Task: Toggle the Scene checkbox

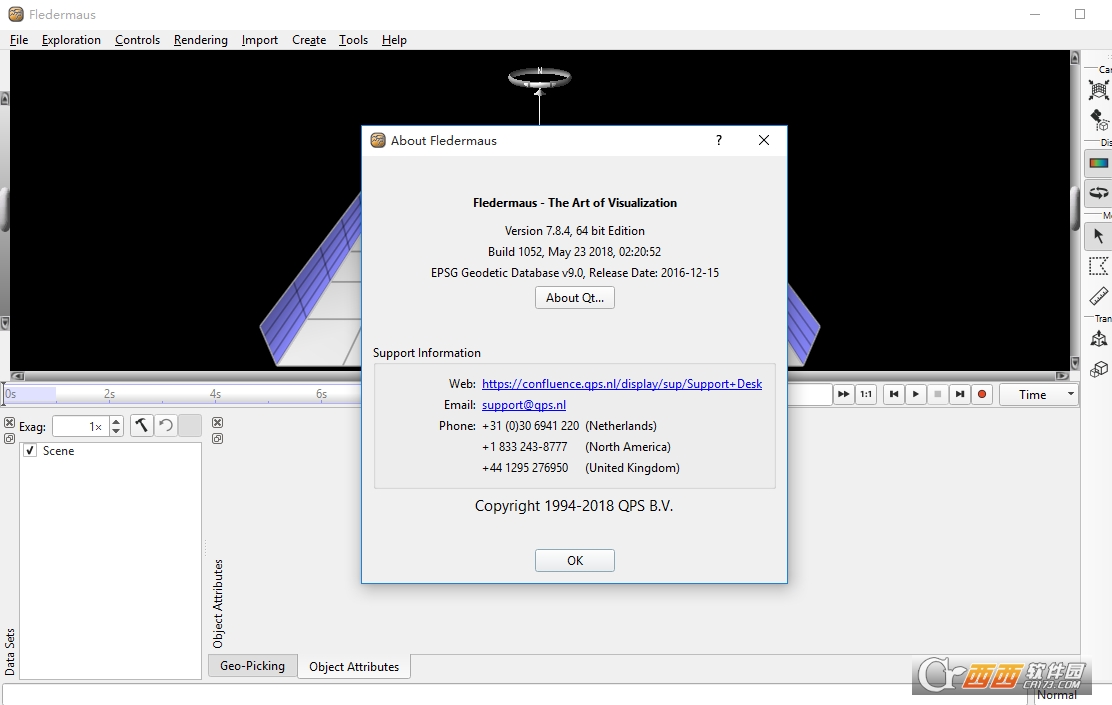Action: 30,451
